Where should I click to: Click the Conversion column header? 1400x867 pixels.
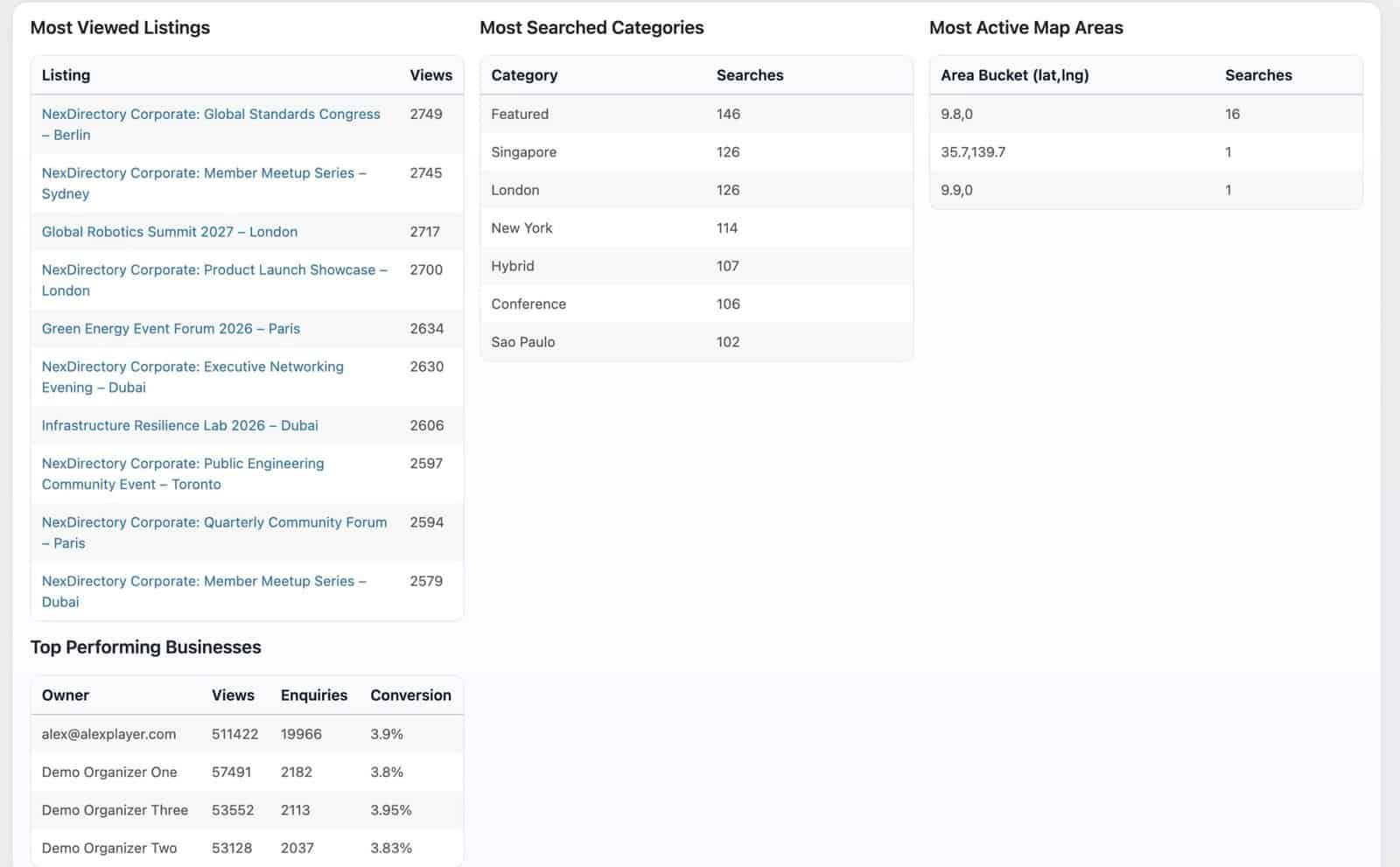point(409,696)
